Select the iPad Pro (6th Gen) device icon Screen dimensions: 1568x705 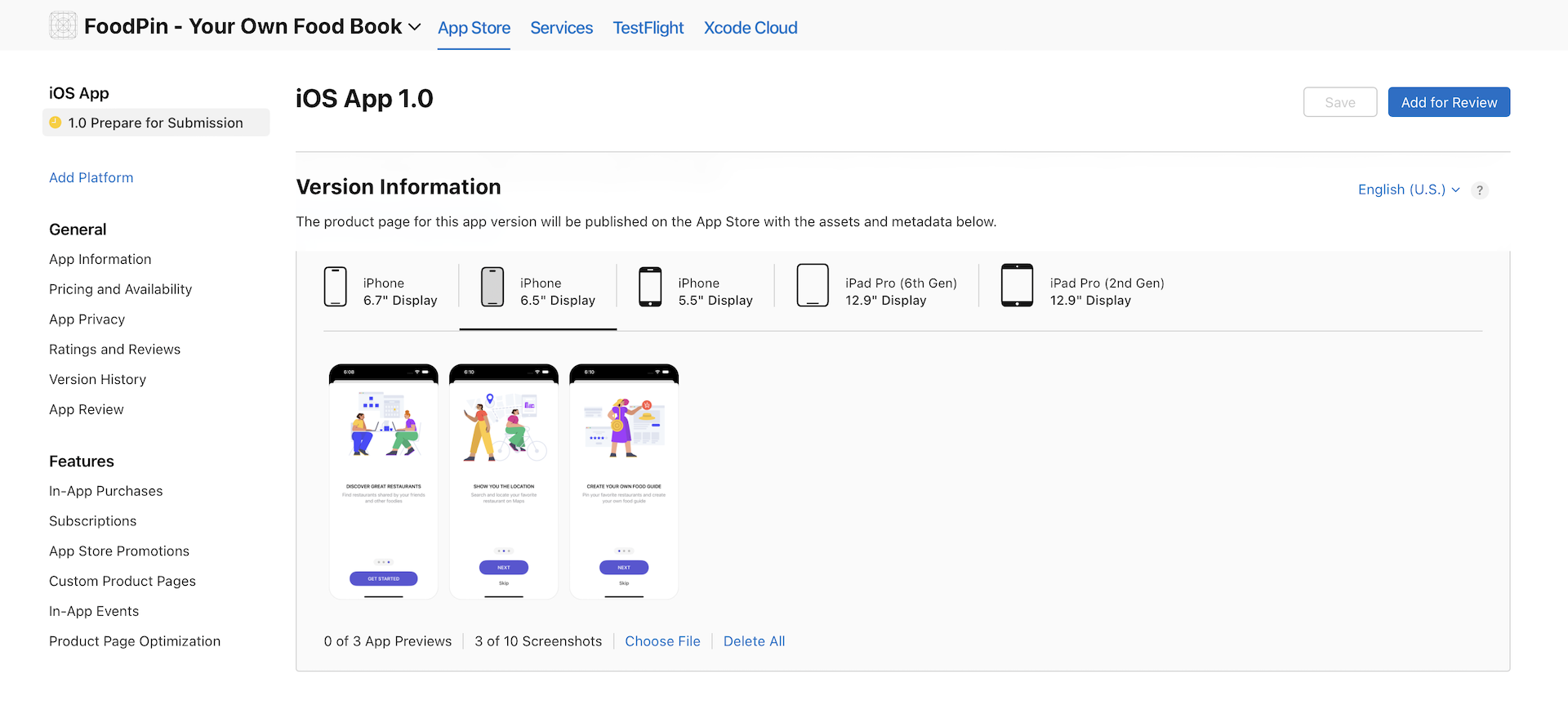pyautogui.click(x=812, y=286)
